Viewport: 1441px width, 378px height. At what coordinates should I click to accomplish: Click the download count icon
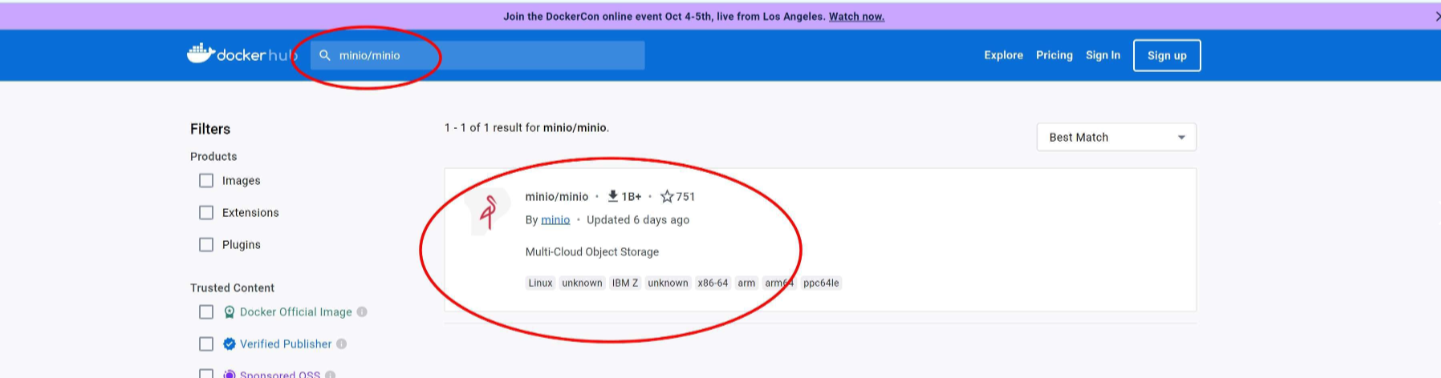[613, 196]
